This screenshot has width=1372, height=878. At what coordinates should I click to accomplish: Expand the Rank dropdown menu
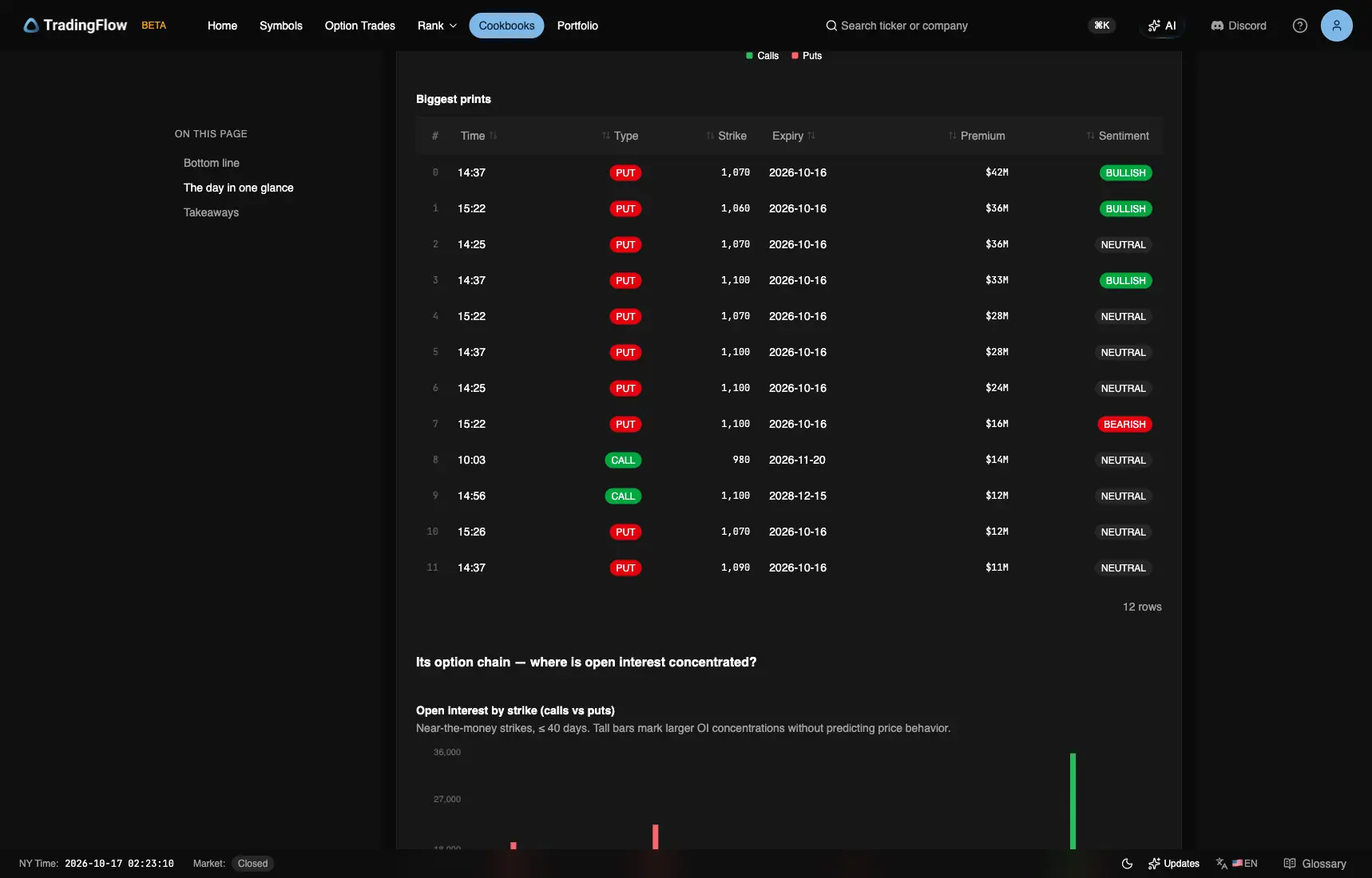(x=437, y=26)
